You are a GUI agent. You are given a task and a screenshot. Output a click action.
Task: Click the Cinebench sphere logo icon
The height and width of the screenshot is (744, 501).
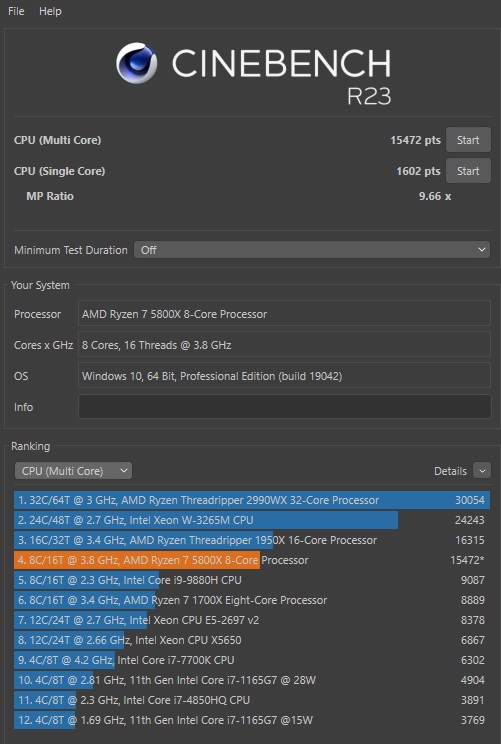pyautogui.click(x=137, y=64)
